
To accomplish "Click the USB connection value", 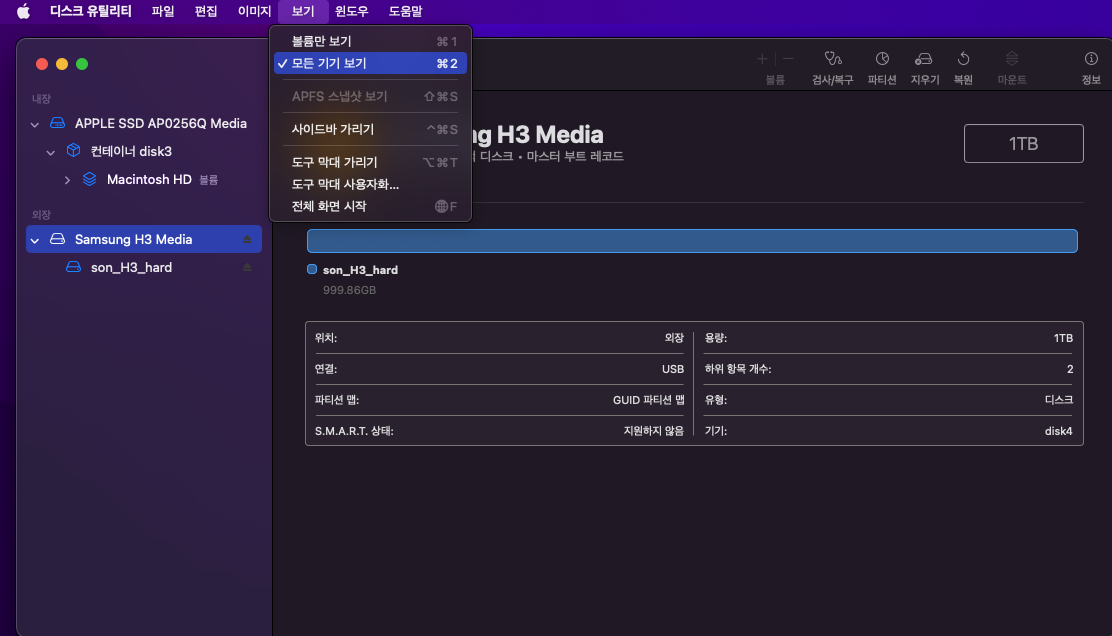I will point(673,369).
